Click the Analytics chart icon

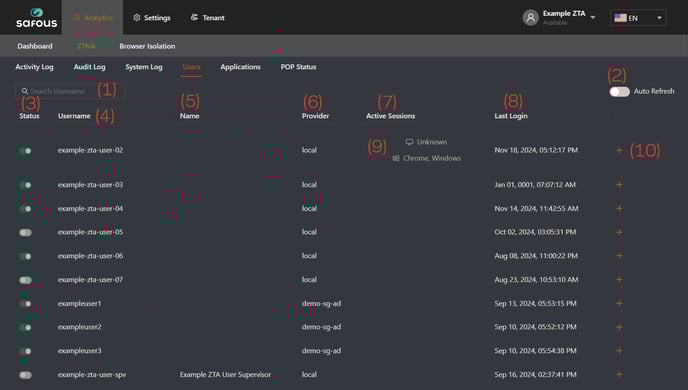76,18
